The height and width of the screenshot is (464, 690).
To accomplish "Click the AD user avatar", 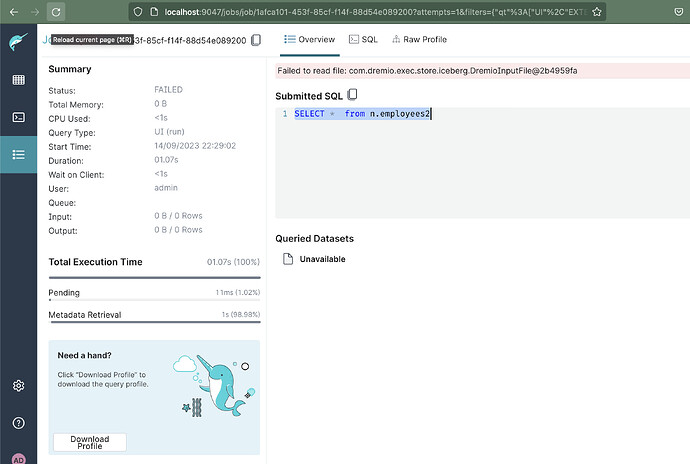I will [18, 459].
